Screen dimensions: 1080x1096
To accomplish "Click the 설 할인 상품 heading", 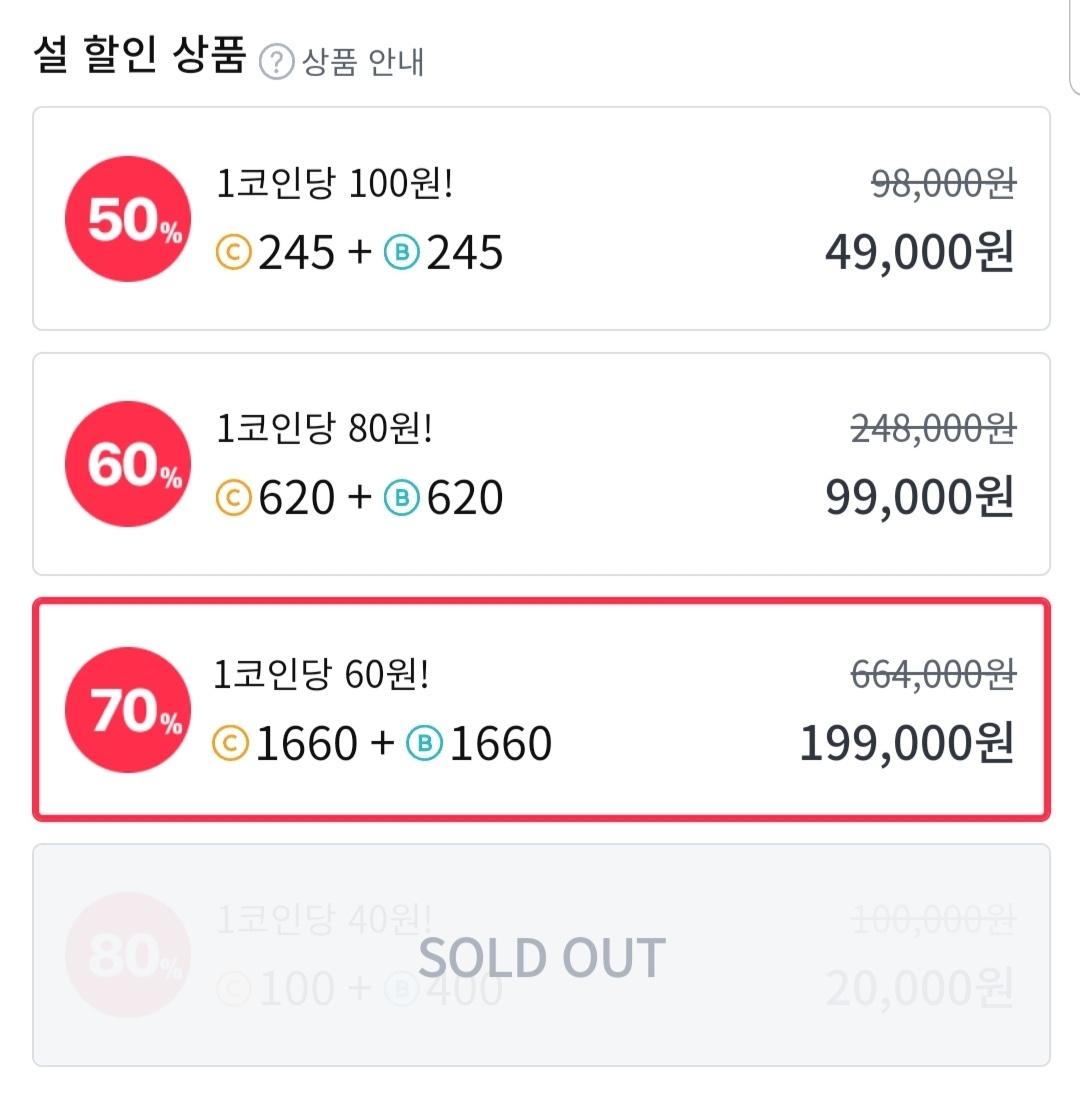I will [140, 55].
